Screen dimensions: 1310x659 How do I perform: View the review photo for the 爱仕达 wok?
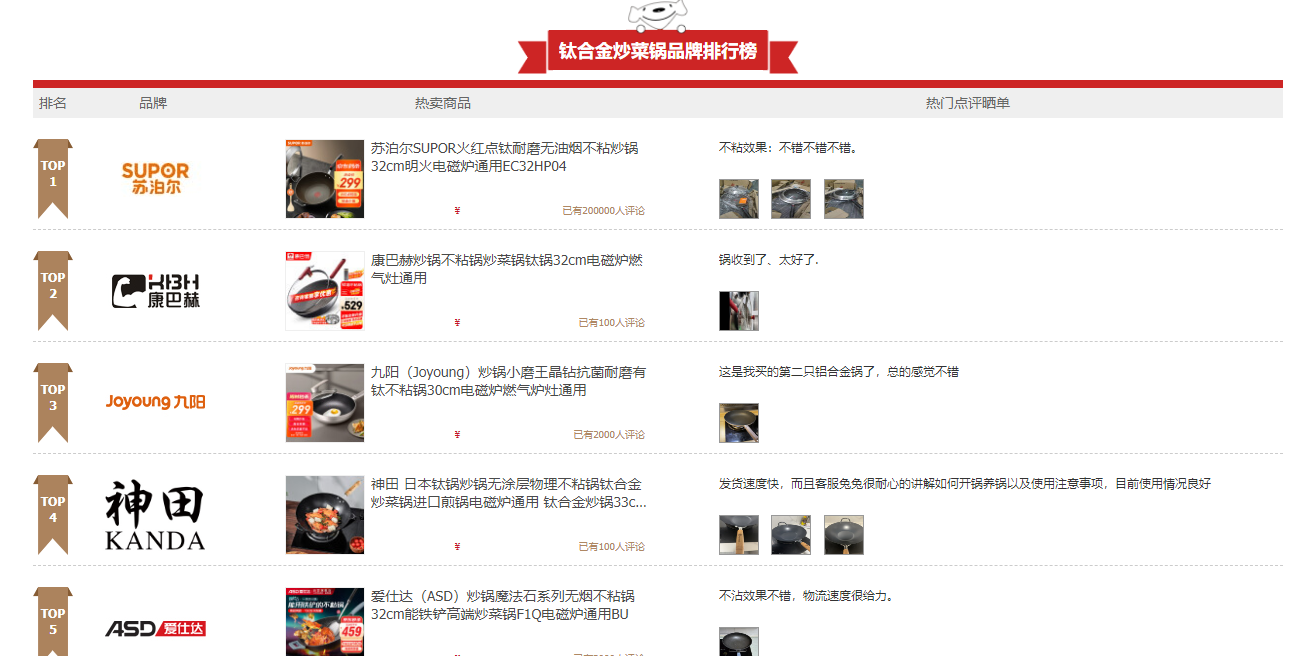(739, 642)
